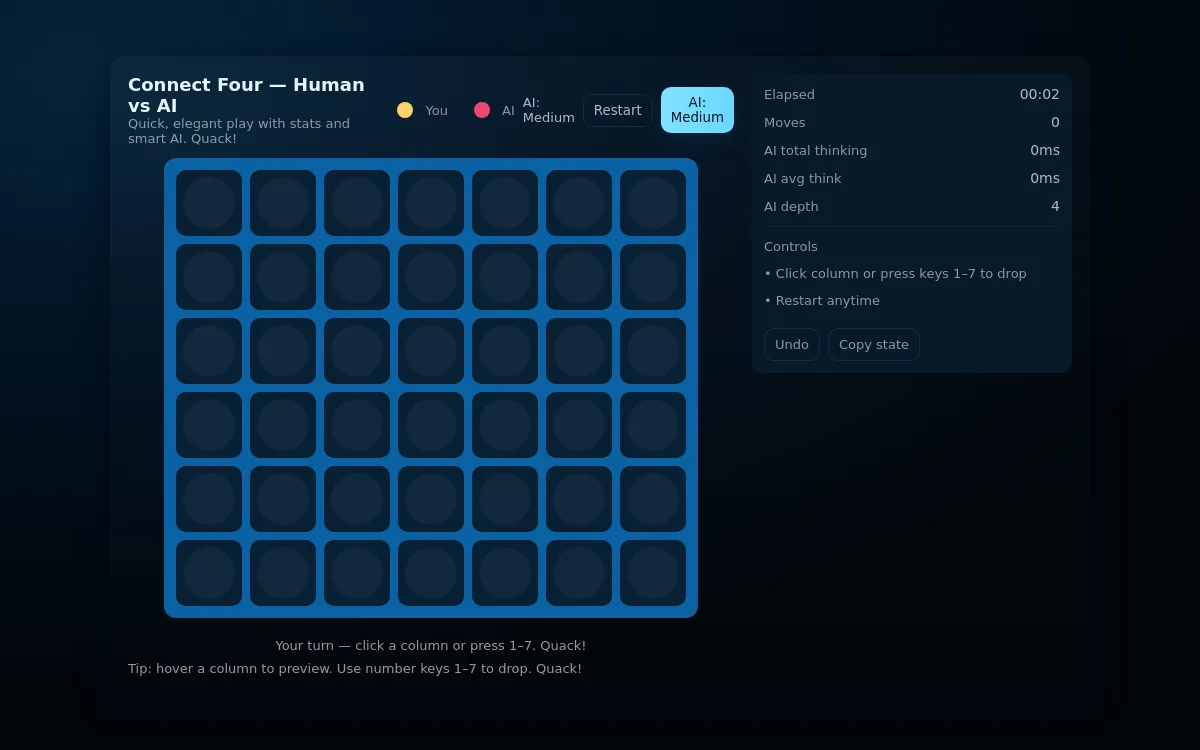Screen dimensions: 1200x750
Task: Click the third-row cell in column 4
Action: 431,351
